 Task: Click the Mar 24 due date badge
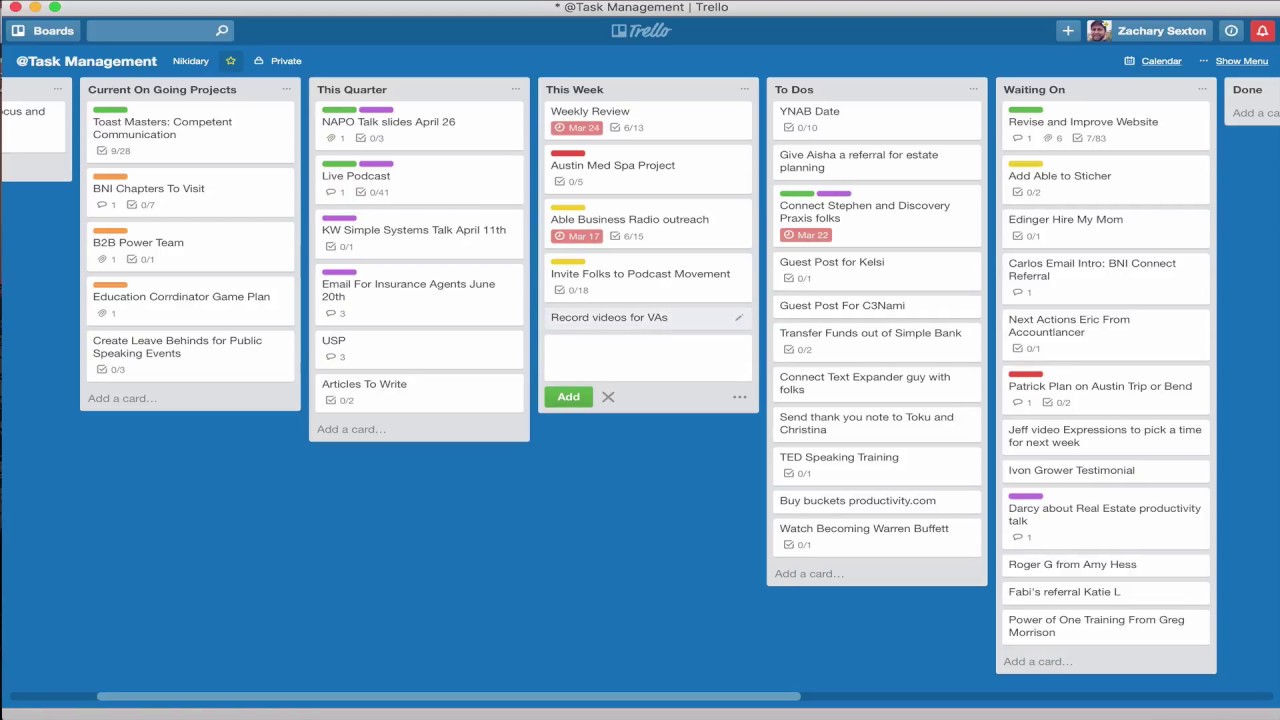point(577,128)
